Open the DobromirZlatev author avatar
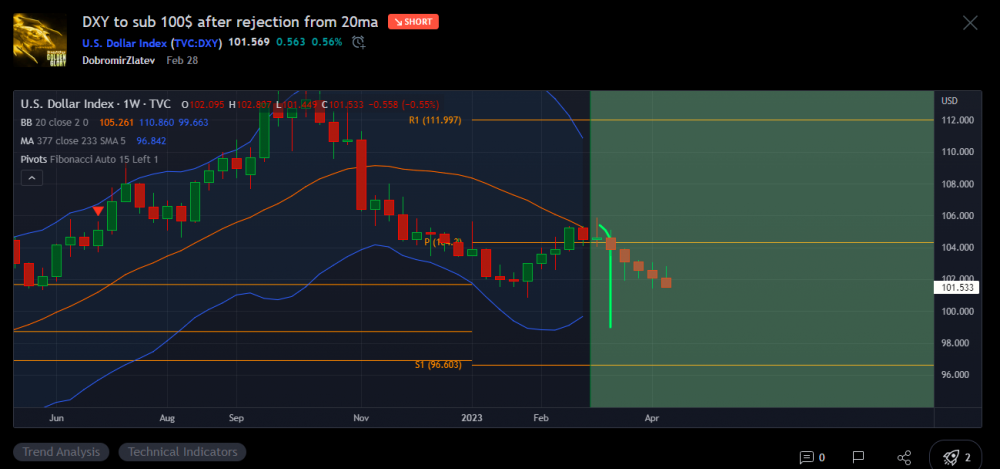Screen dimensions: 1000x469 click(x=40, y=40)
